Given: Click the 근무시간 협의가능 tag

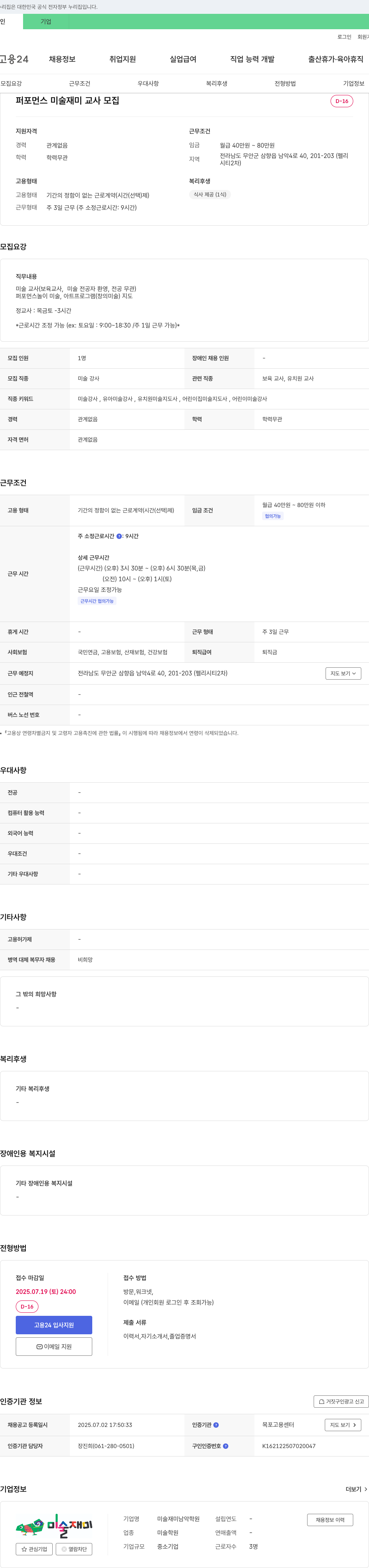Looking at the screenshot, I should pyautogui.click(x=97, y=601).
